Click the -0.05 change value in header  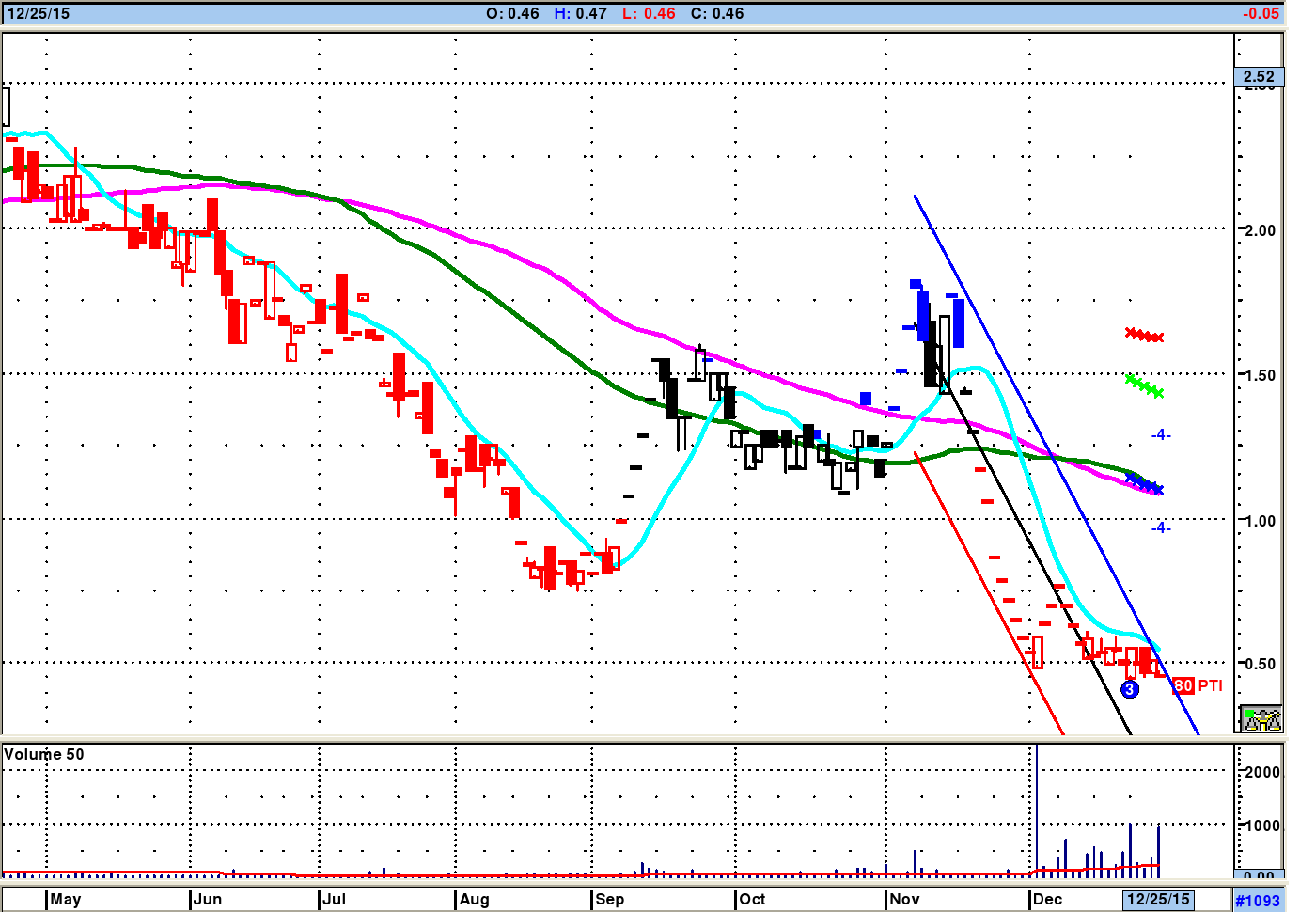tap(1261, 13)
